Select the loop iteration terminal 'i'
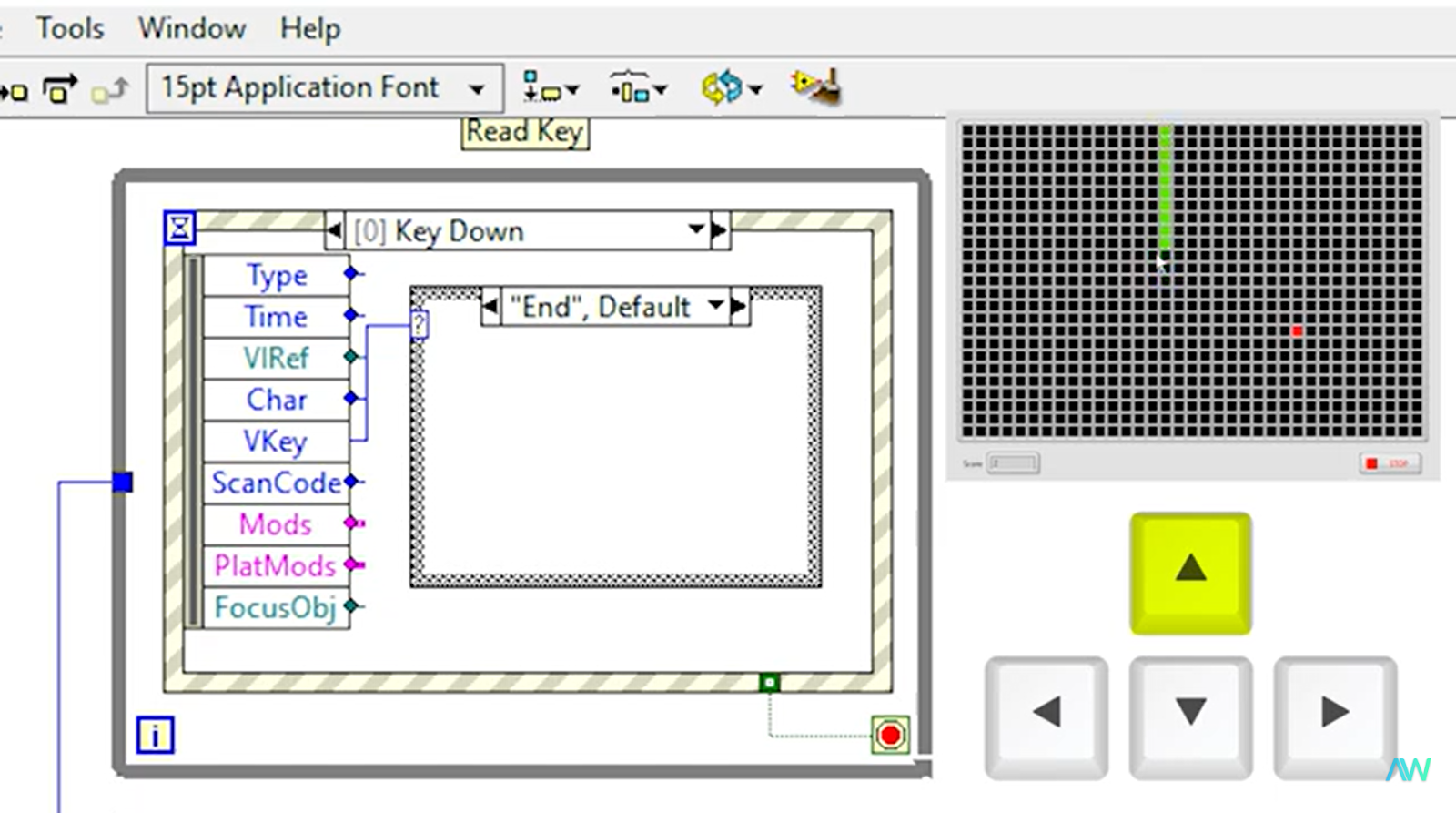1456x813 pixels. (x=155, y=735)
